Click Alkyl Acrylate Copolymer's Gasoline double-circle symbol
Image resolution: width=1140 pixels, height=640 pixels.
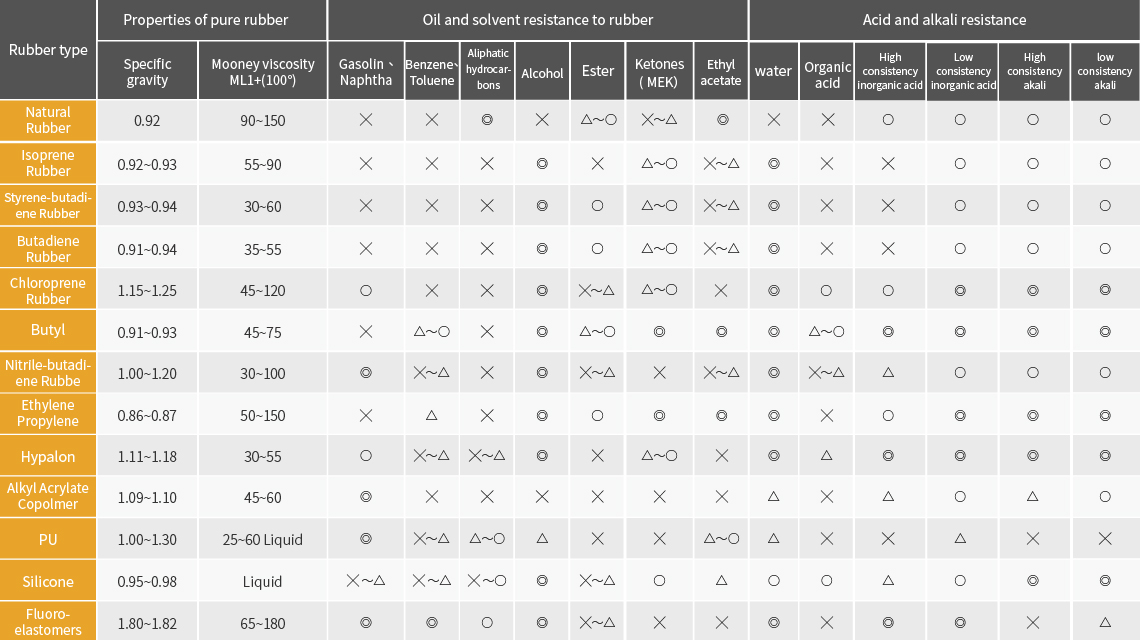coord(366,497)
